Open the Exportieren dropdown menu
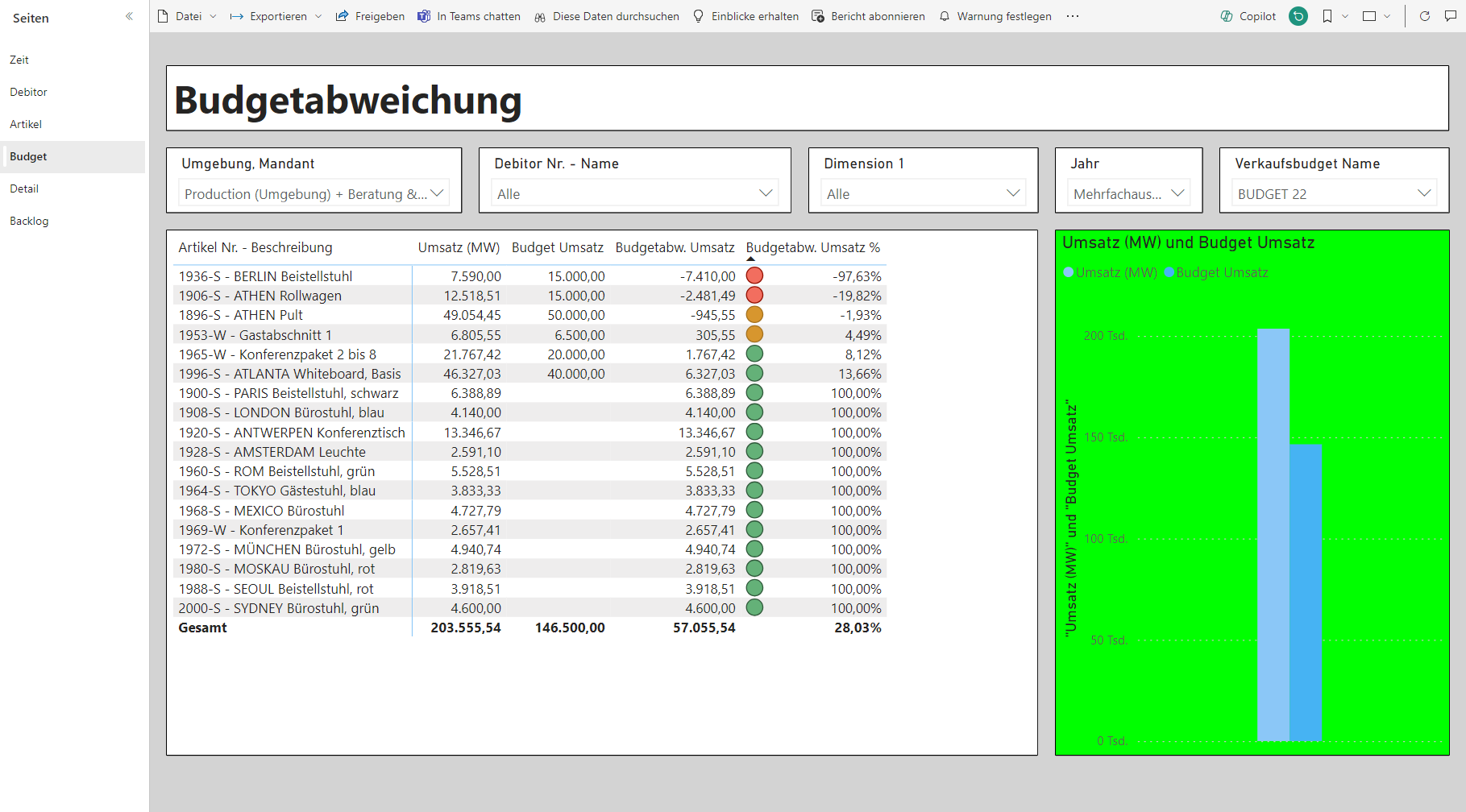The height and width of the screenshot is (812, 1466). pos(276,16)
